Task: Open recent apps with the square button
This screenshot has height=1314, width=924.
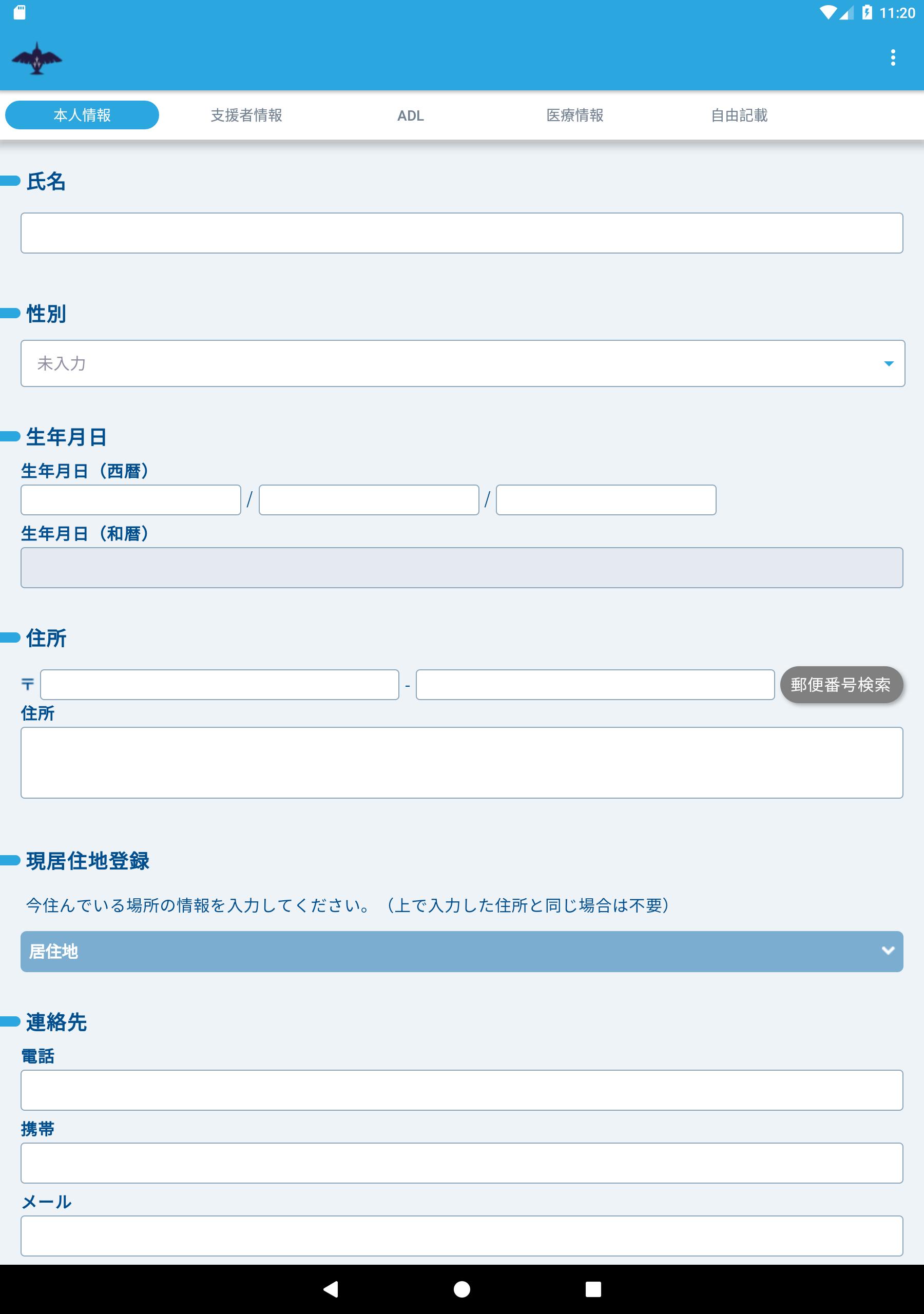Action: (593, 1289)
